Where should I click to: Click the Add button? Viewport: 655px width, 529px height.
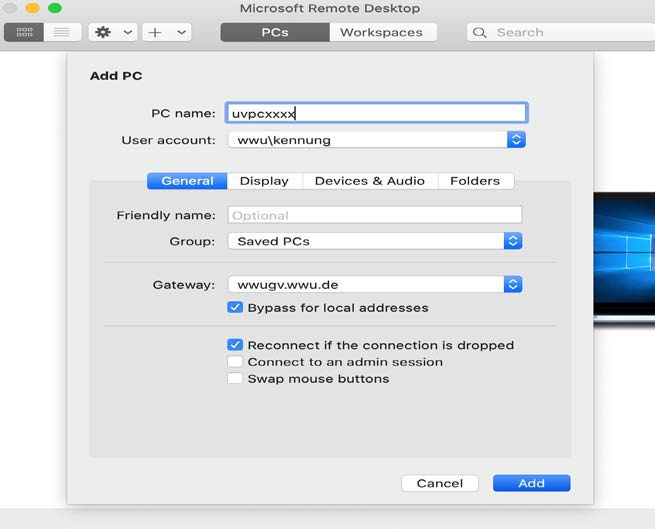coord(531,483)
